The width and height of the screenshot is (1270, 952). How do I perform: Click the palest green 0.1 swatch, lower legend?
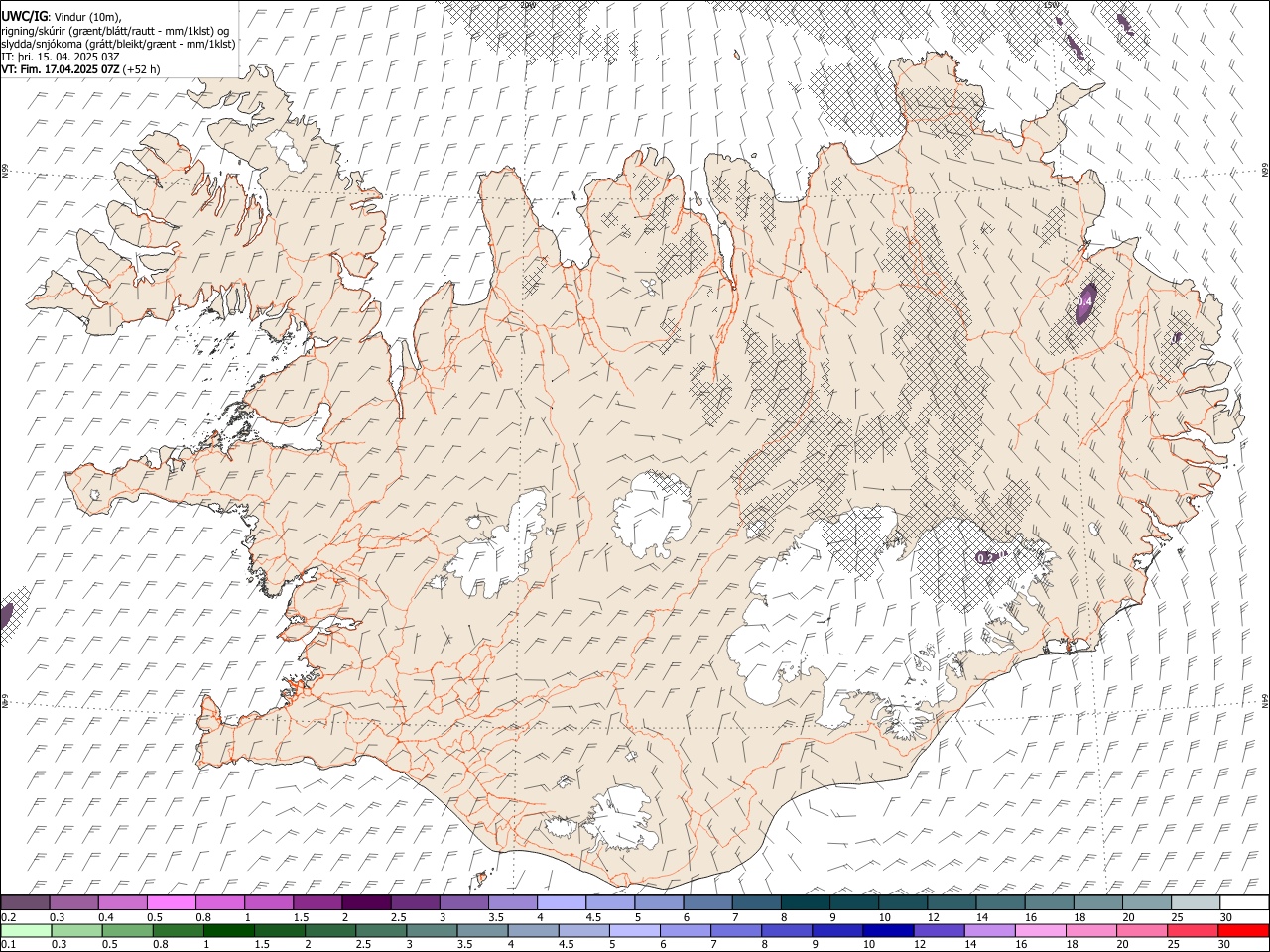26,931
